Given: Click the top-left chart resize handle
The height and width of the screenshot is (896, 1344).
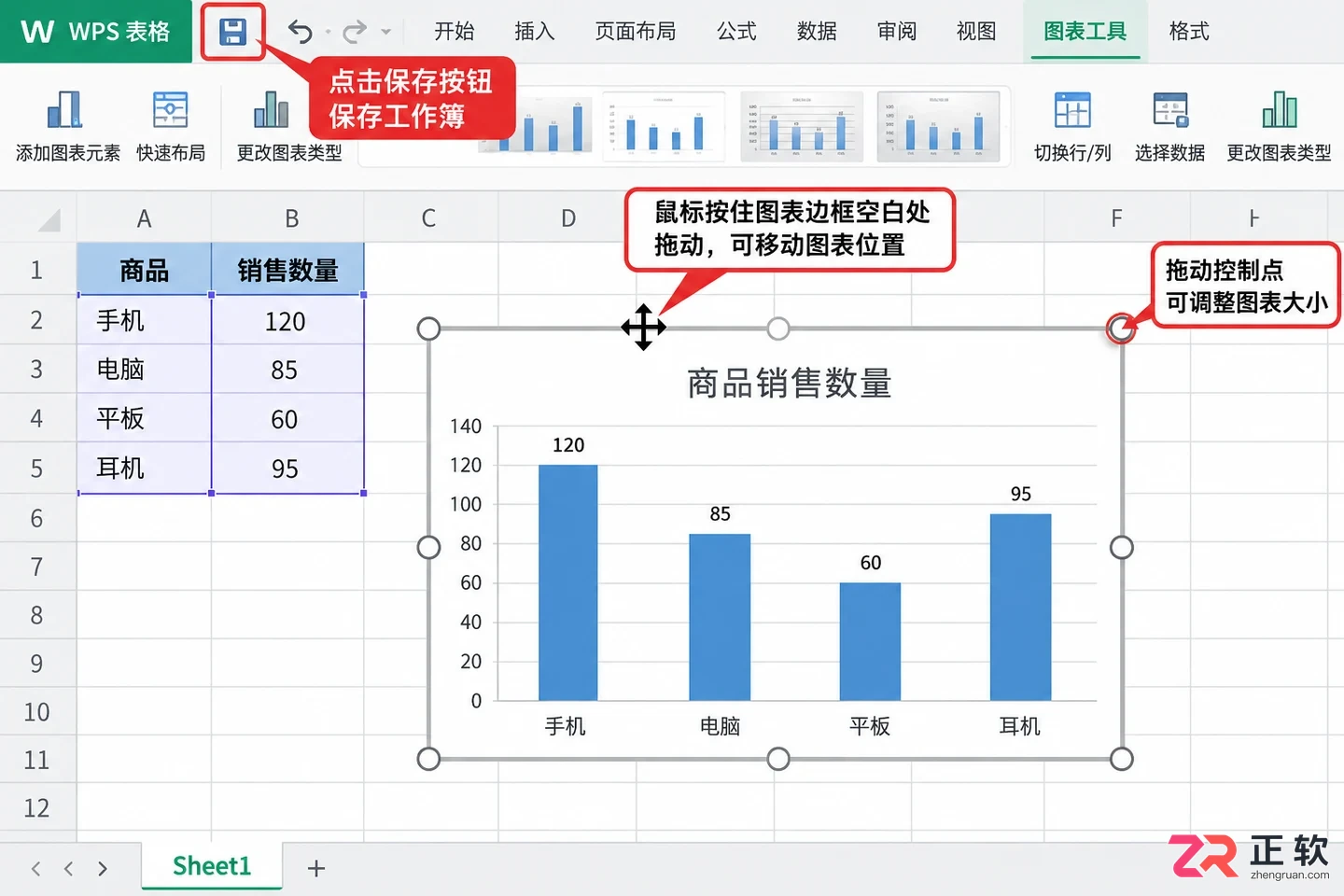Looking at the screenshot, I should [428, 329].
